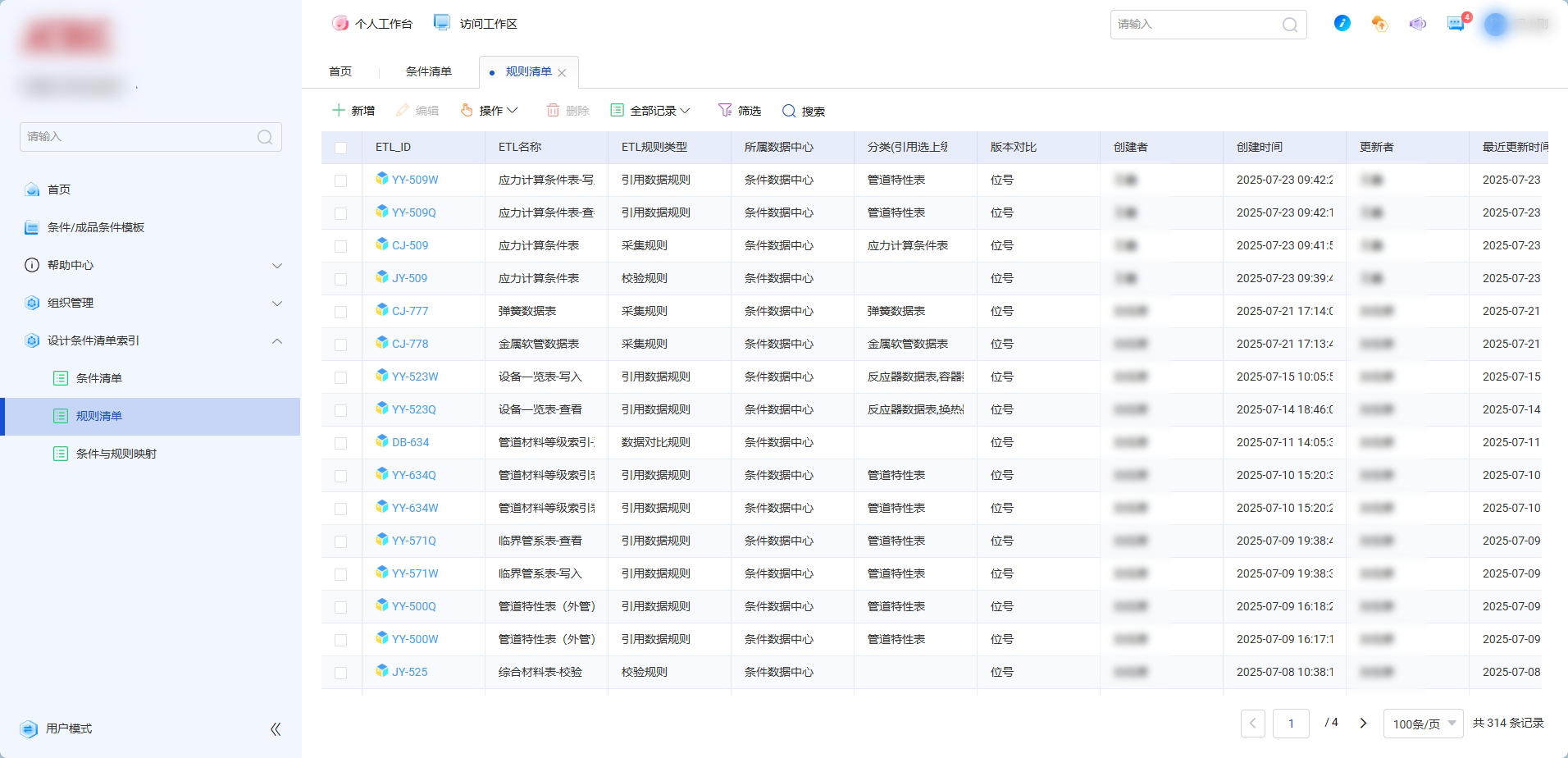Image resolution: width=1568 pixels, height=758 pixels.
Task: Check the row checkbox for CJ-509
Action: (x=340, y=246)
